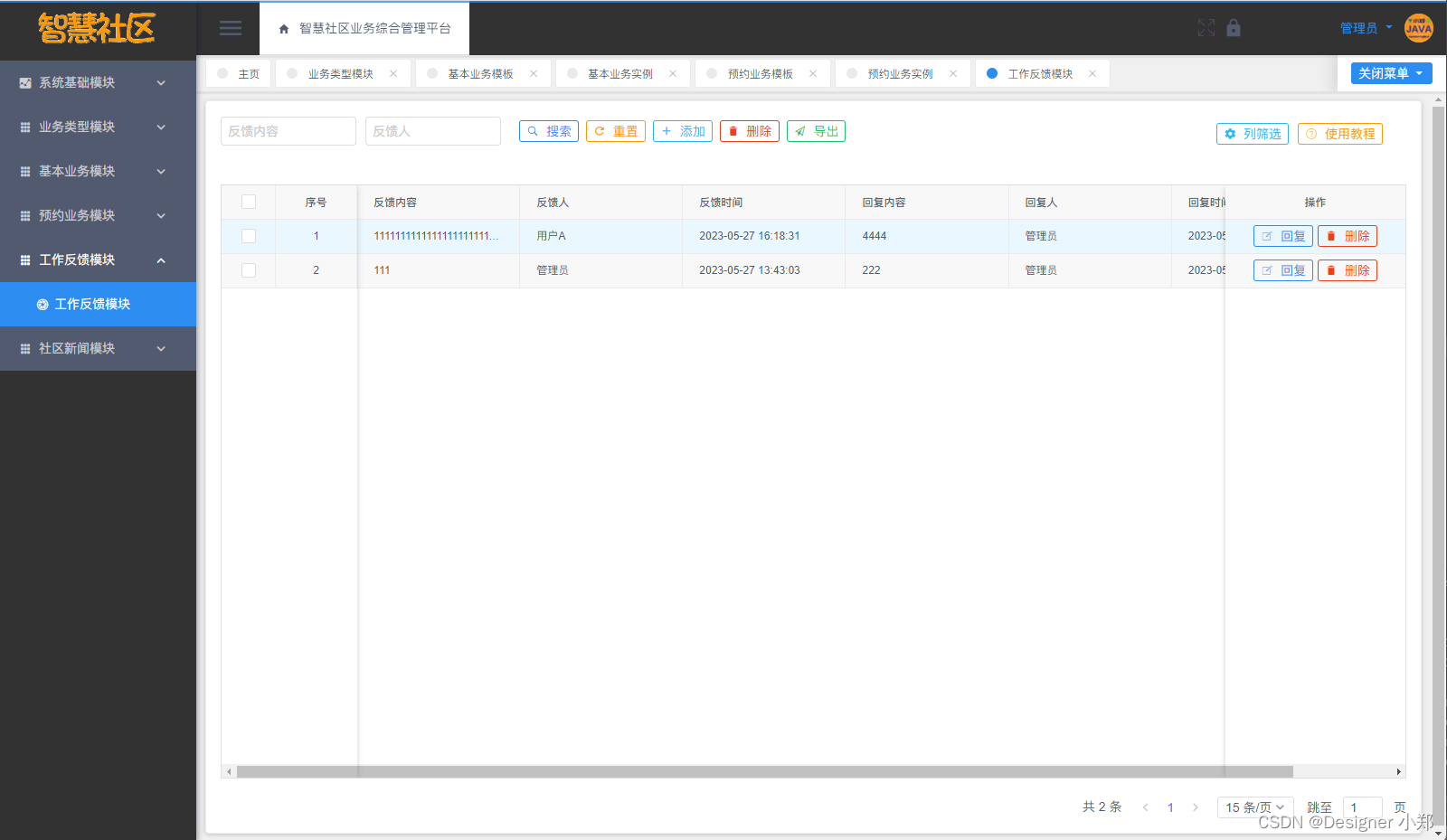Click the horizontal table scrollbar
The height and width of the screenshot is (840, 1447).
tap(764, 772)
